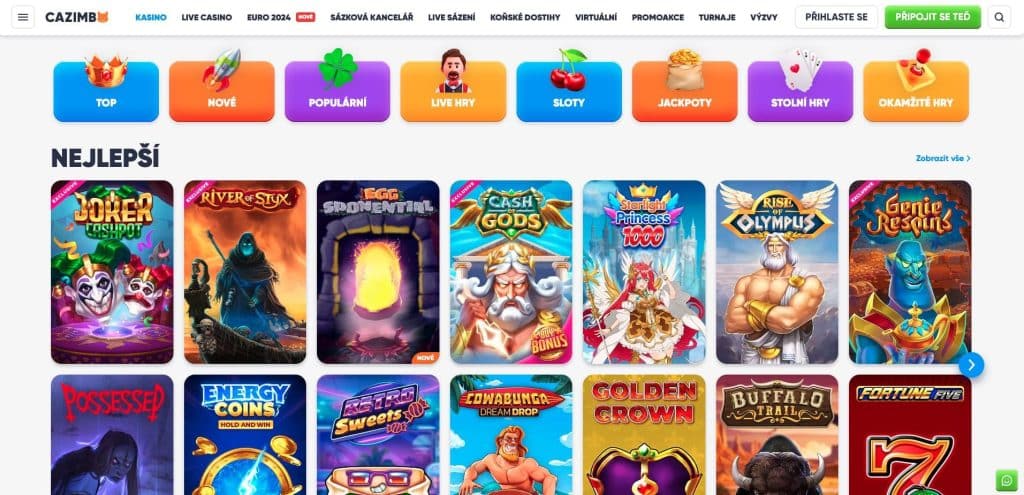Image resolution: width=1024 pixels, height=495 pixels.
Task: Open the hamburger menu icon
Action: pyautogui.click(x=23, y=17)
